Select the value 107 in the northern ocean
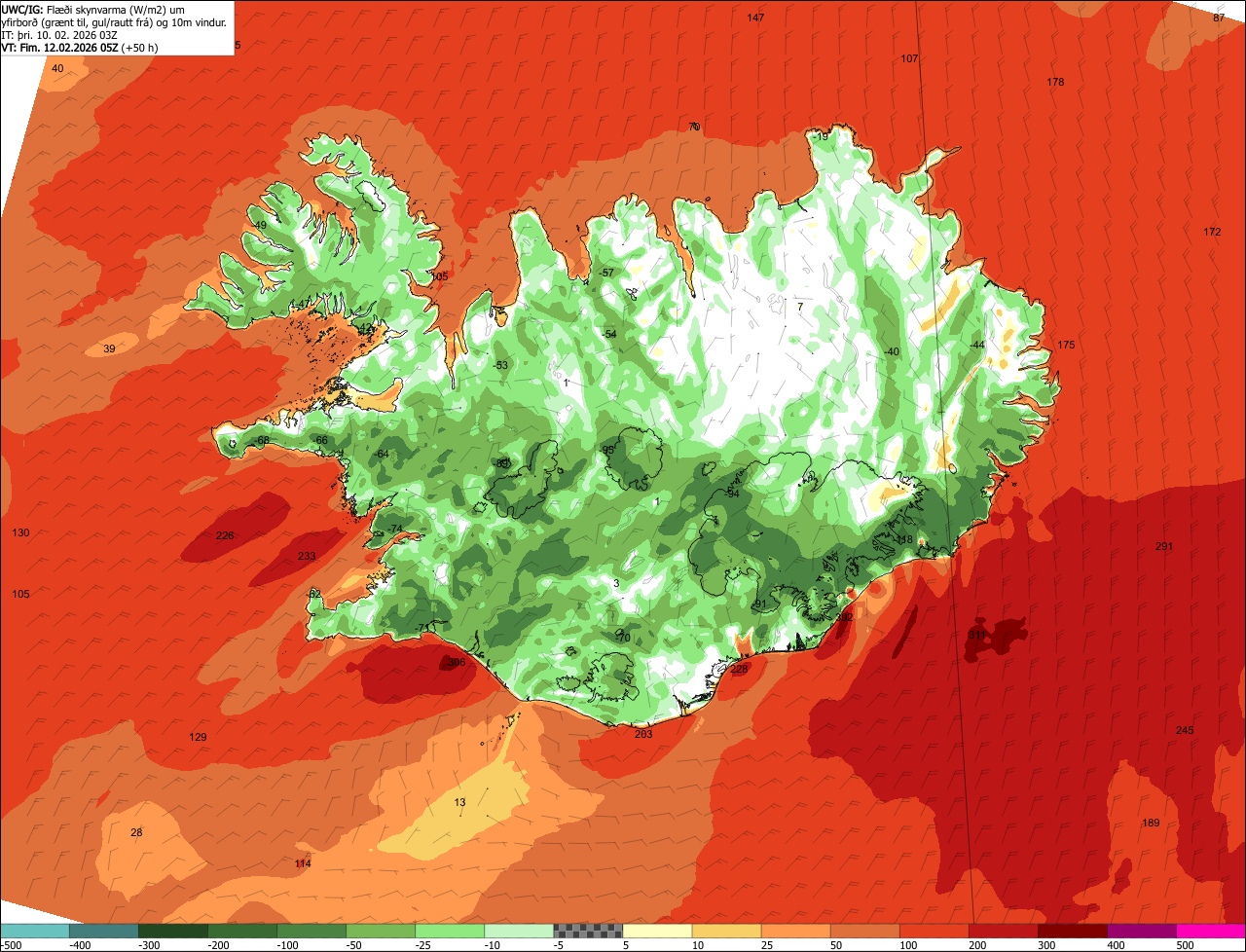 click(909, 58)
